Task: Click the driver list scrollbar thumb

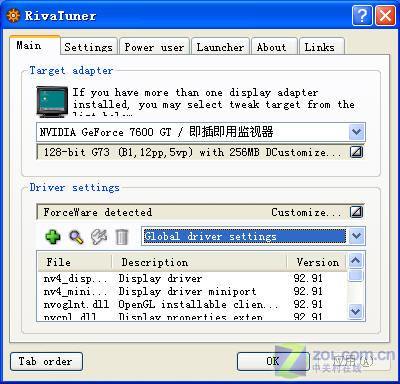Action: 356,276
